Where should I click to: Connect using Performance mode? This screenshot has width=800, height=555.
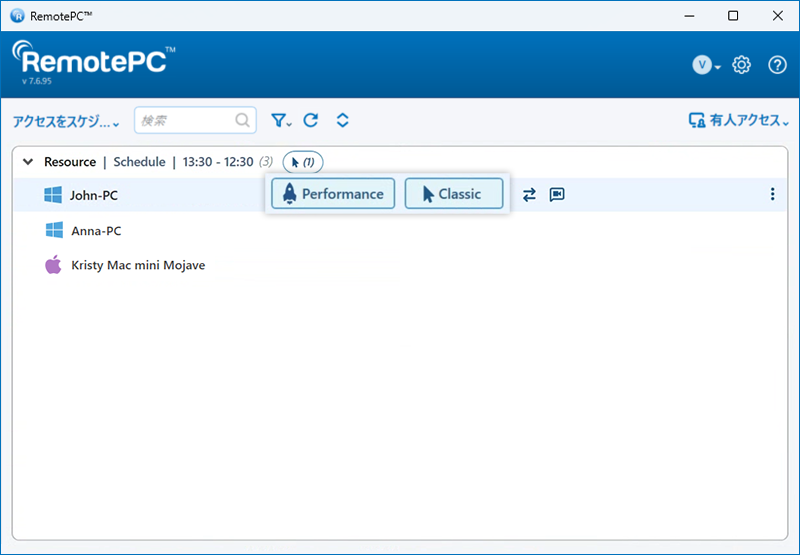pos(333,193)
